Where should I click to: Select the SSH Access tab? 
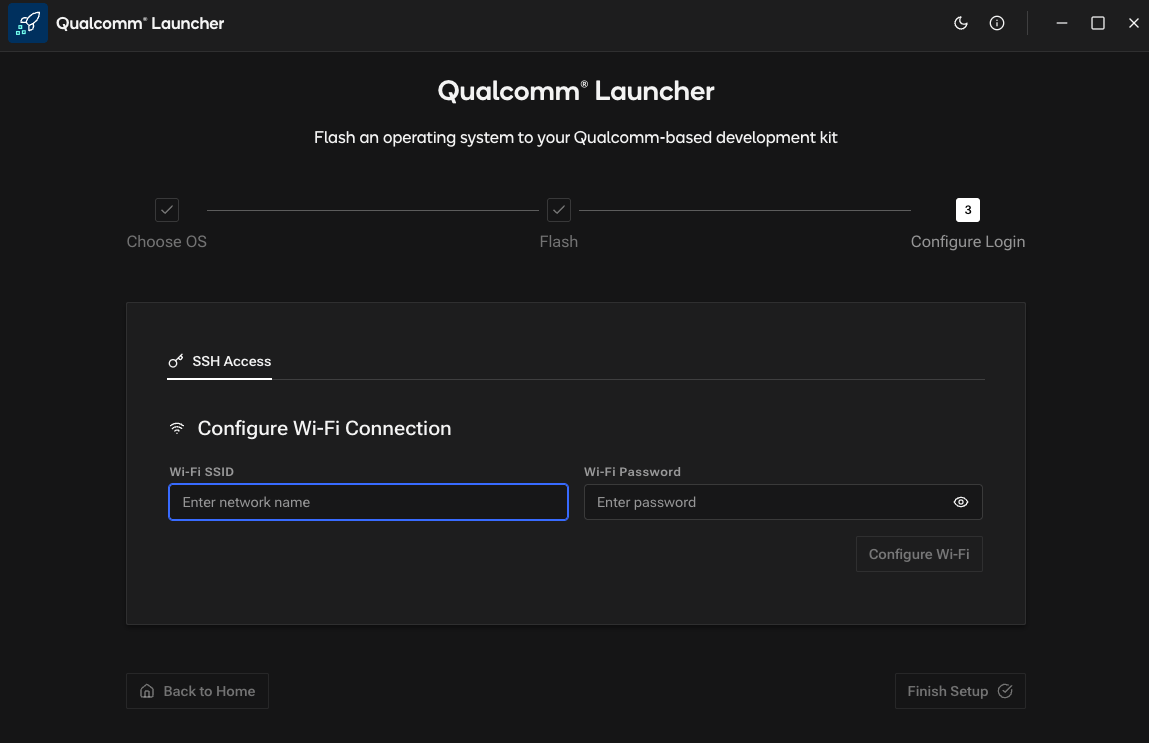point(220,361)
